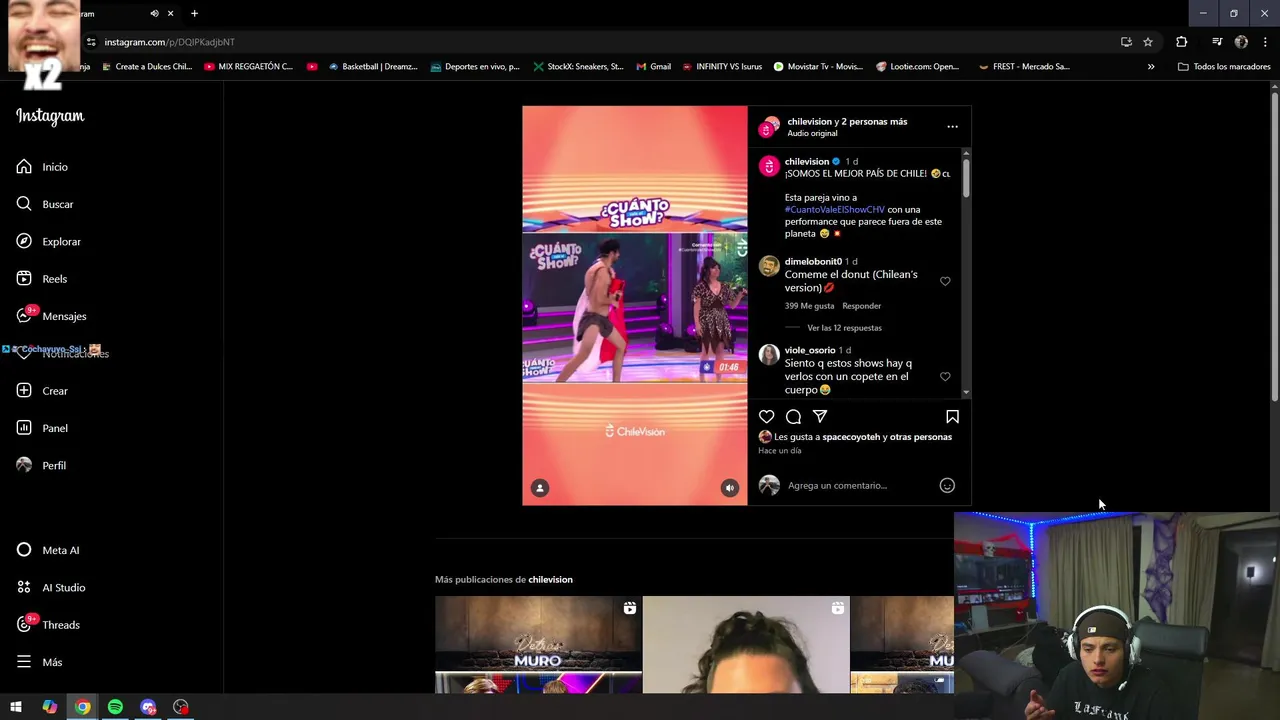
Task: Toggle video sound speaker icon
Action: pos(730,488)
